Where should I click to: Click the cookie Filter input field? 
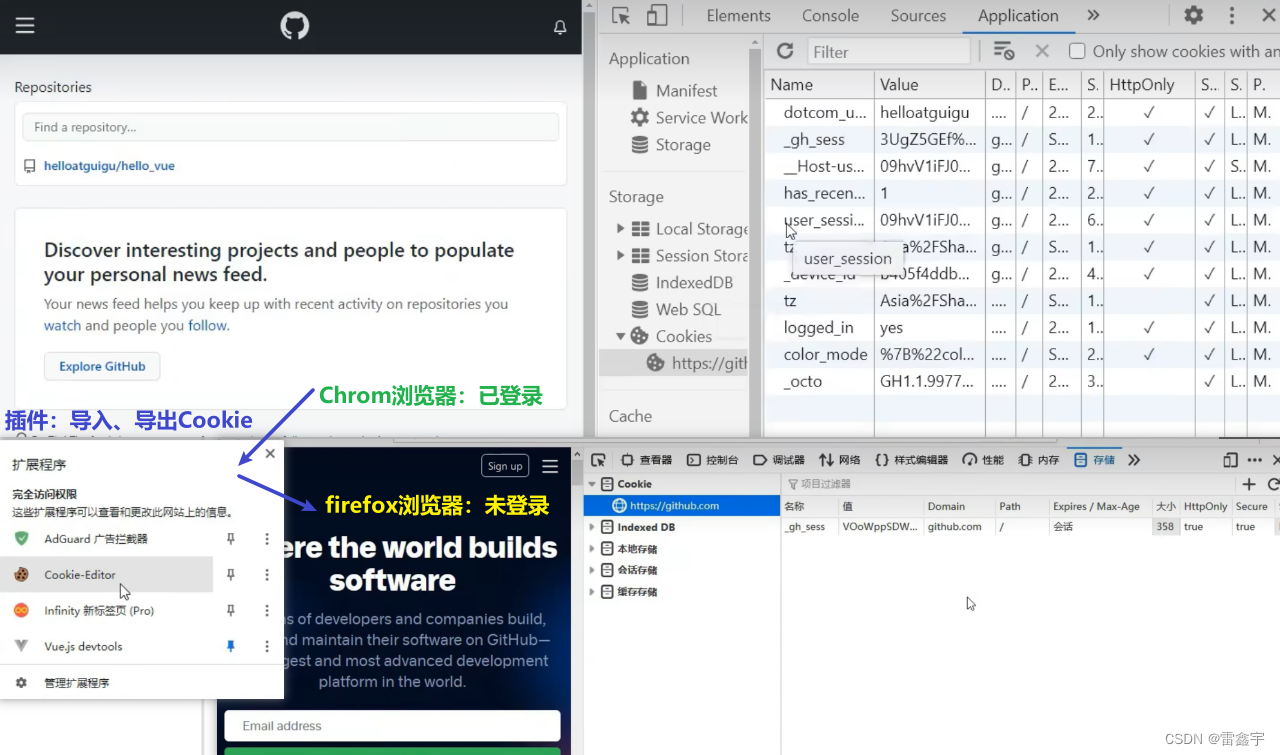click(x=888, y=51)
